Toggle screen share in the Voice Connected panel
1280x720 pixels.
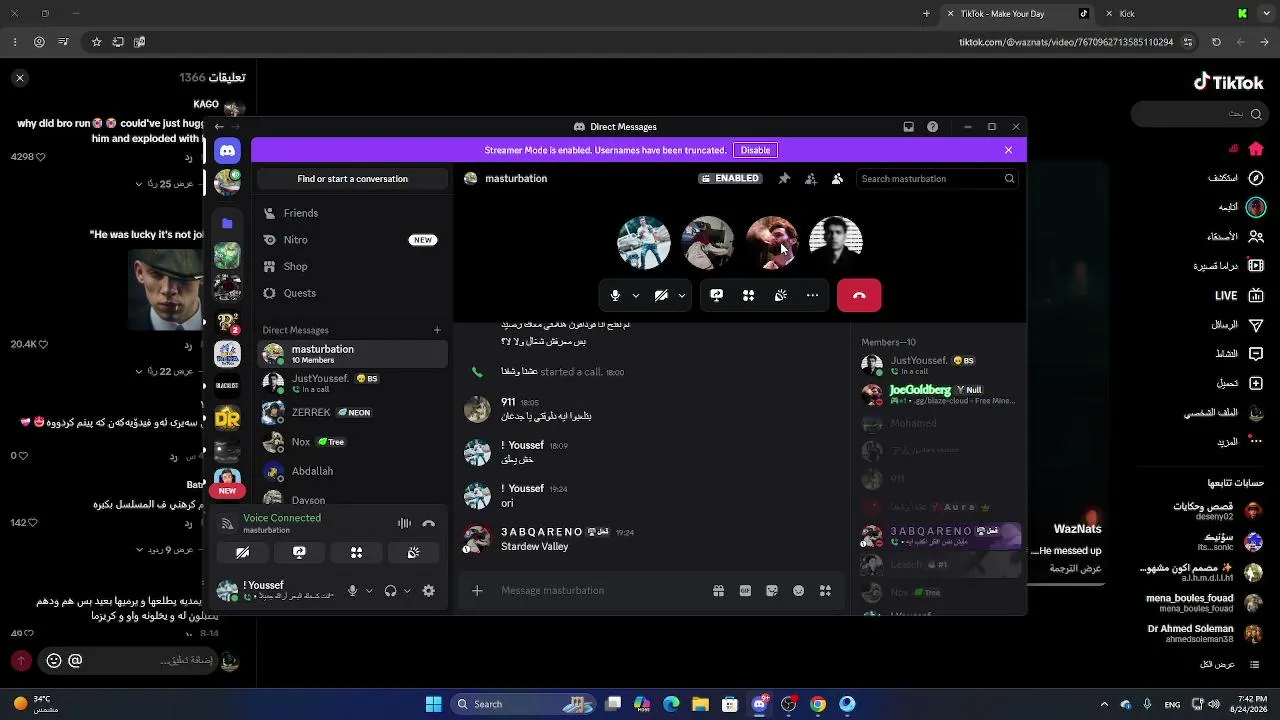pos(299,552)
